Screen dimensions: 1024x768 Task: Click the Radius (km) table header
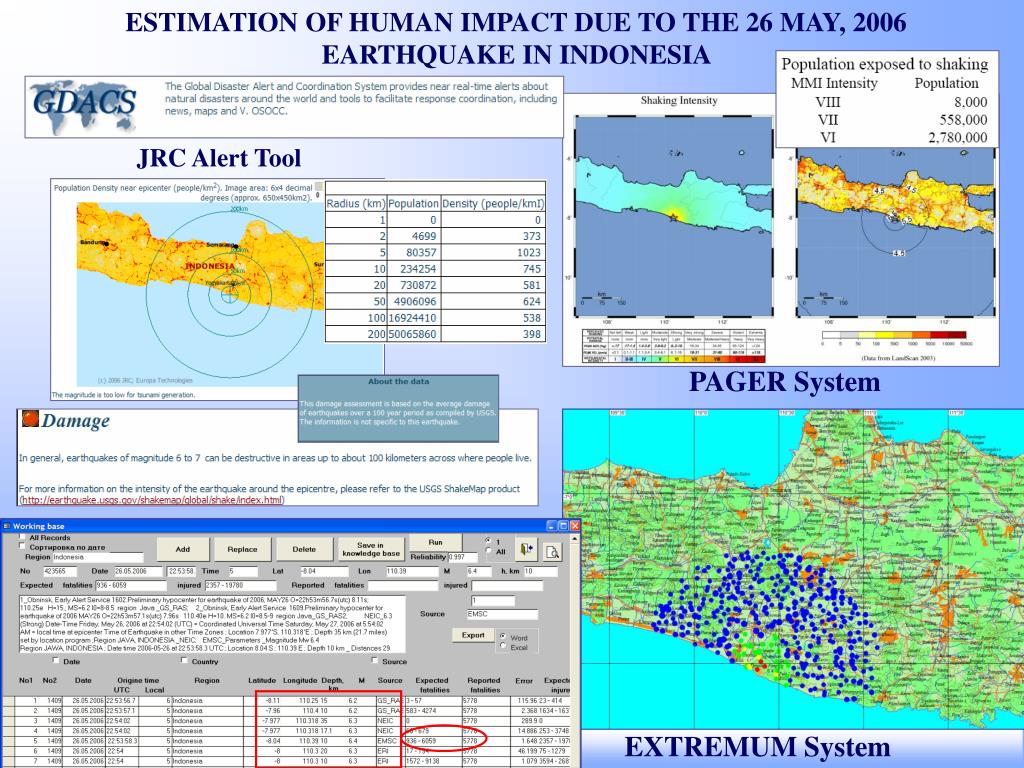point(356,203)
